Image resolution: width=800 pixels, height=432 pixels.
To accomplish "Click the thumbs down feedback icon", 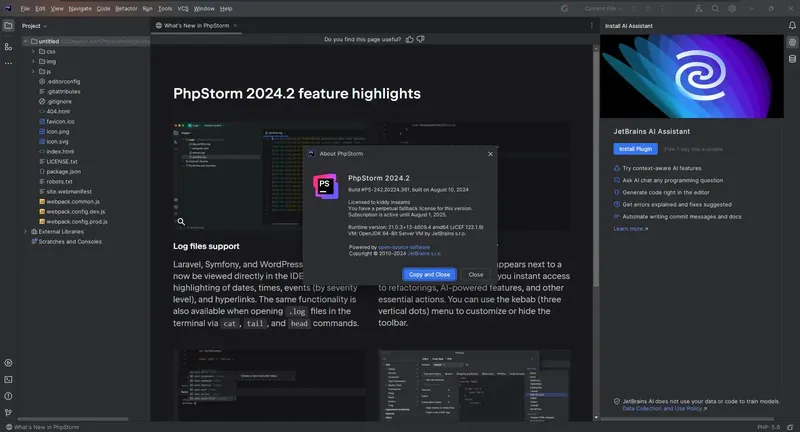I will coord(420,39).
